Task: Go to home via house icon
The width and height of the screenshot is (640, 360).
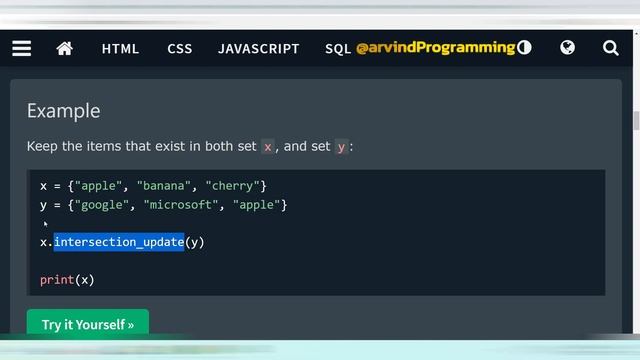Action: [x=64, y=49]
